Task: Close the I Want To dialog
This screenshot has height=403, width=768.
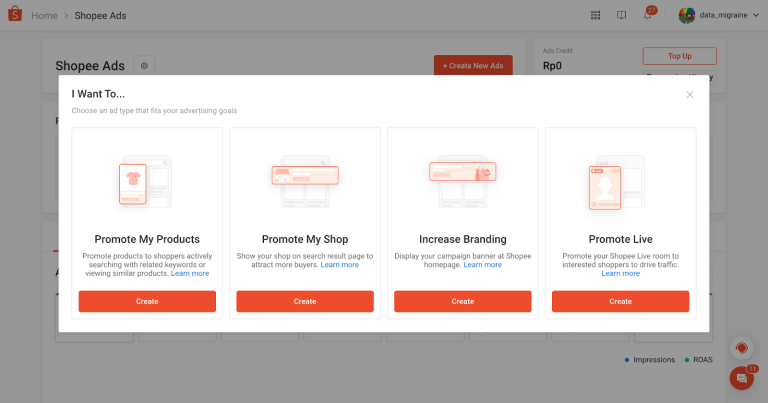Action: 689,94
